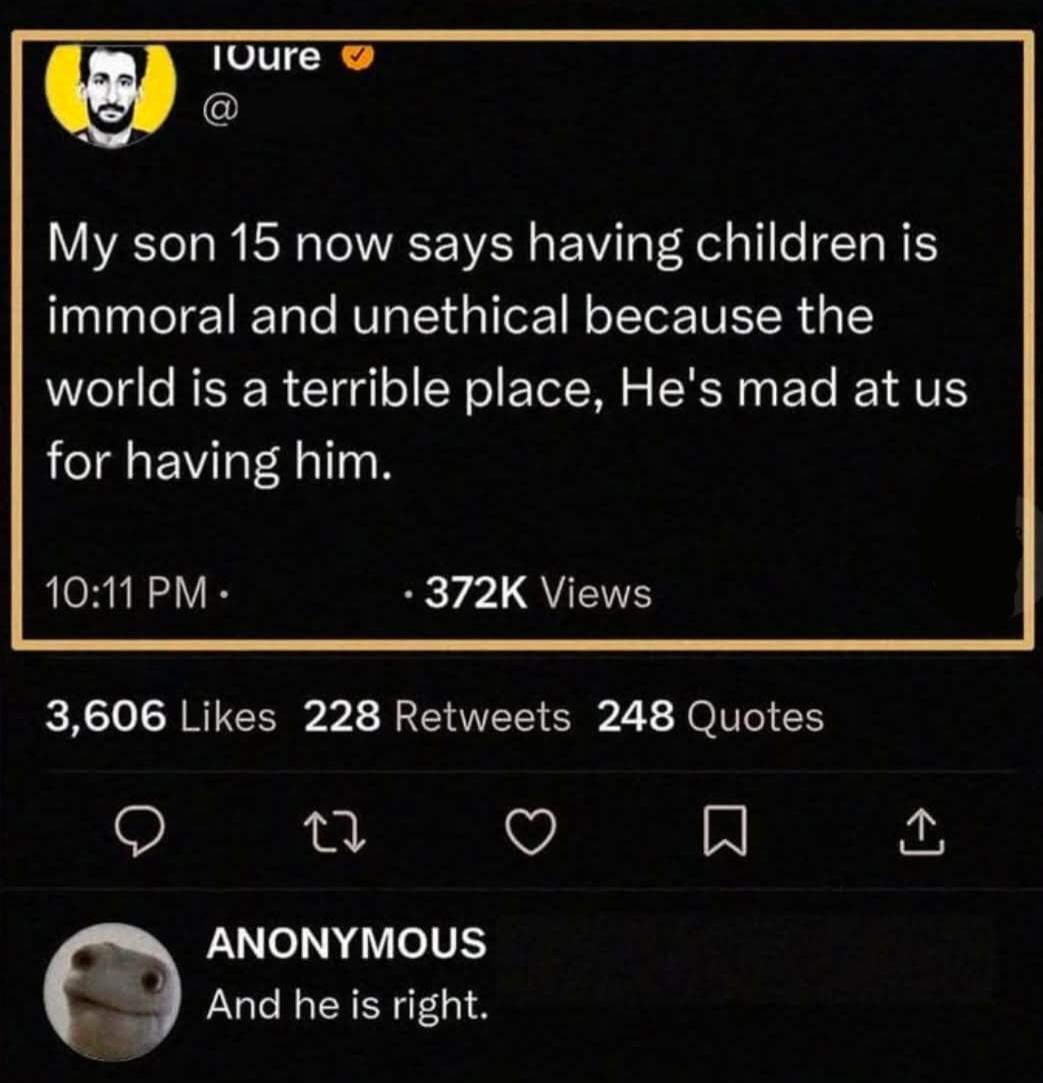This screenshot has height=1083, width=1043.
Task: Open the ANONYMOUS commenter's frog avatar
Action: [x=112, y=992]
